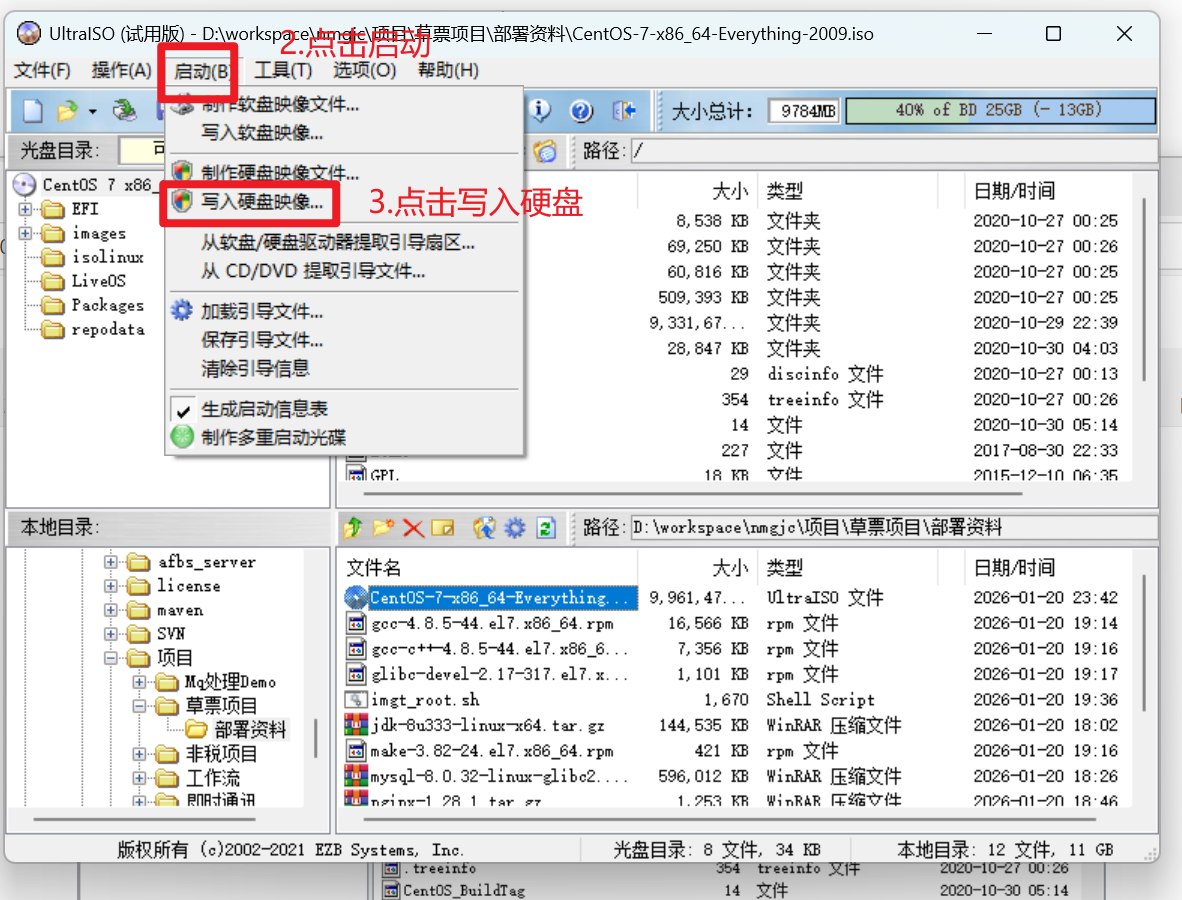Viewport: 1182px width, 900px height.
Task: Click the local rename folder icon
Action: click(x=443, y=528)
